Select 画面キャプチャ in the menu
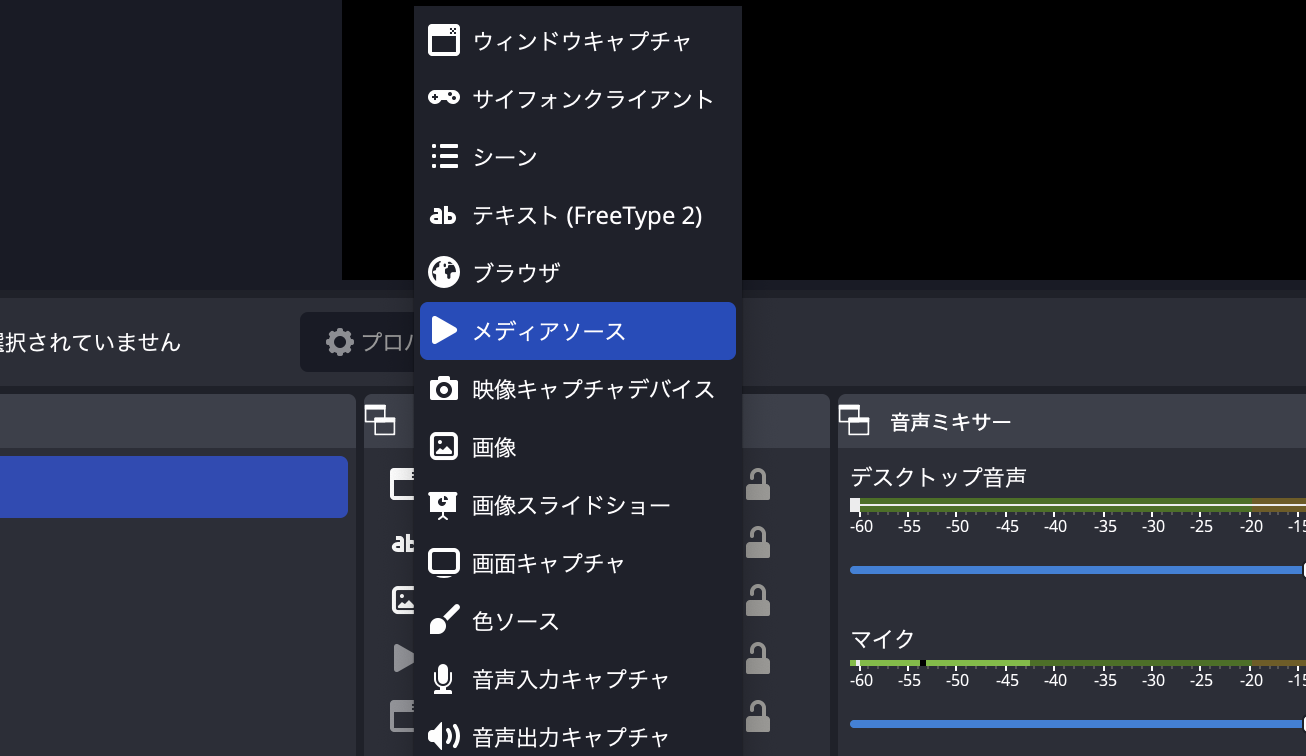Viewport: 1306px width, 756px height. (578, 563)
